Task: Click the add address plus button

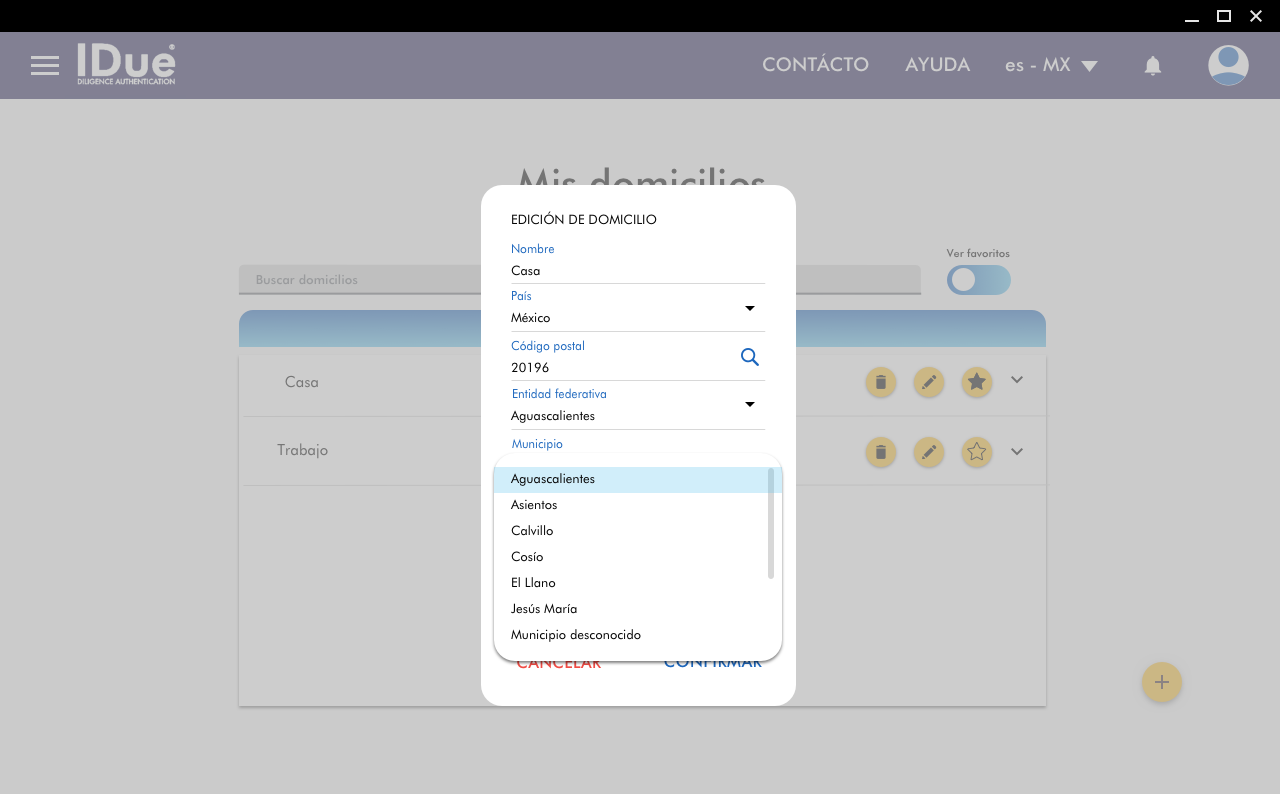Action: pyautogui.click(x=1161, y=682)
